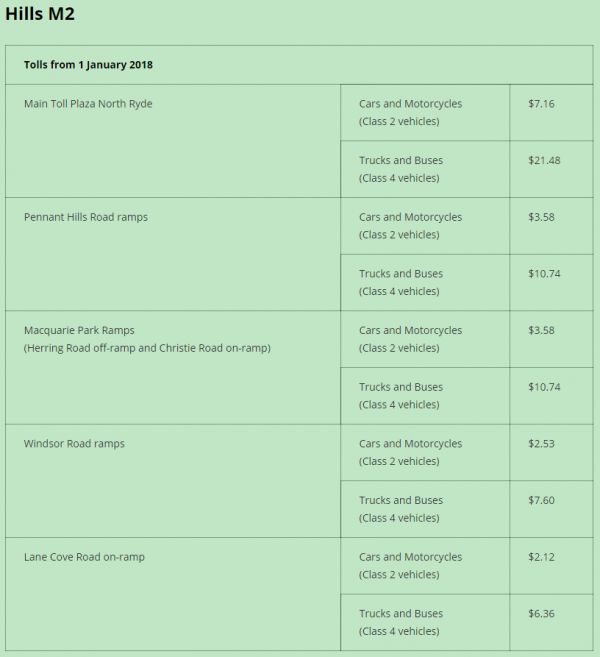Click Pennant Hills Road ramps cell
The width and height of the screenshot is (600, 657).
[85, 217]
